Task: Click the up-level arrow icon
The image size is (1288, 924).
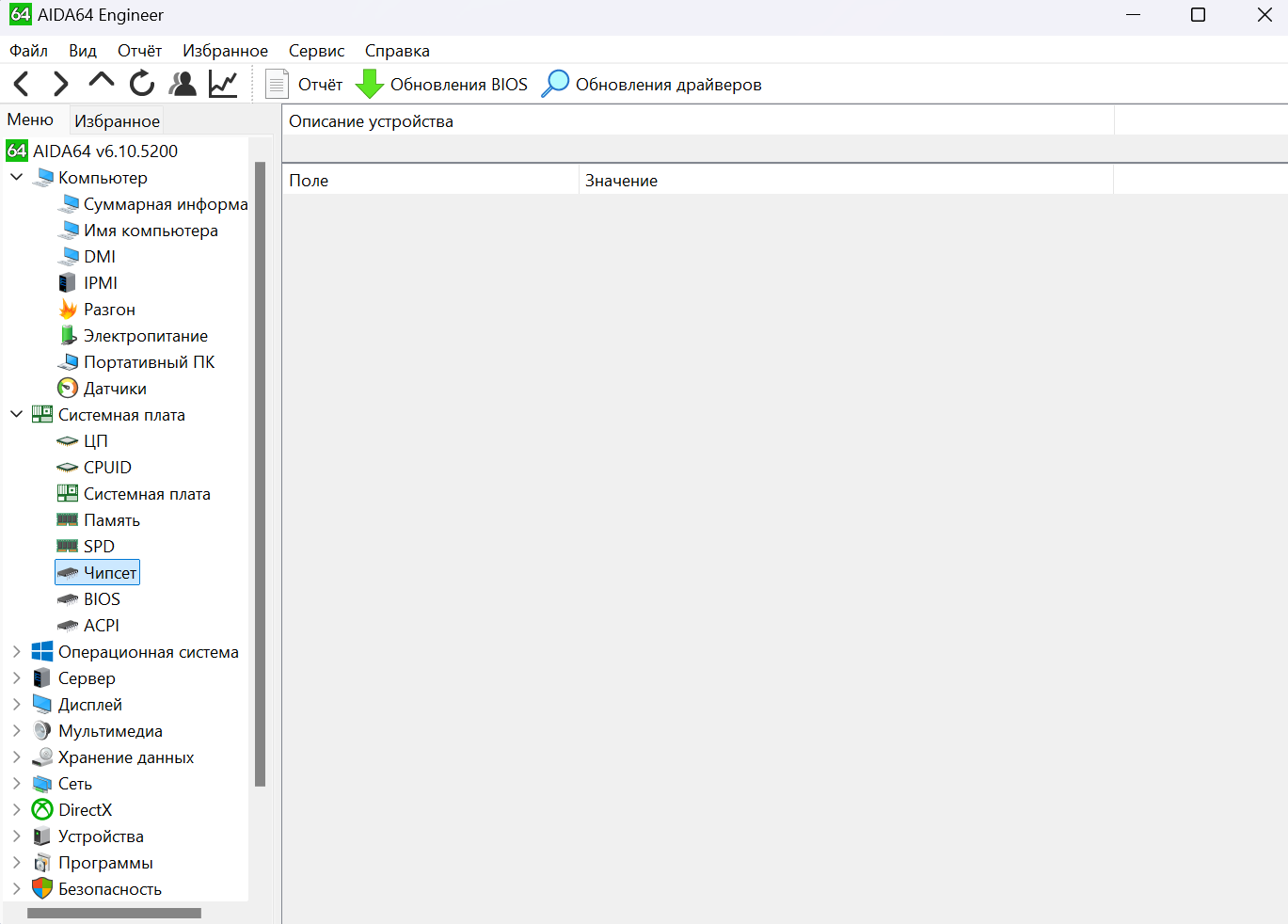Action: coord(102,82)
